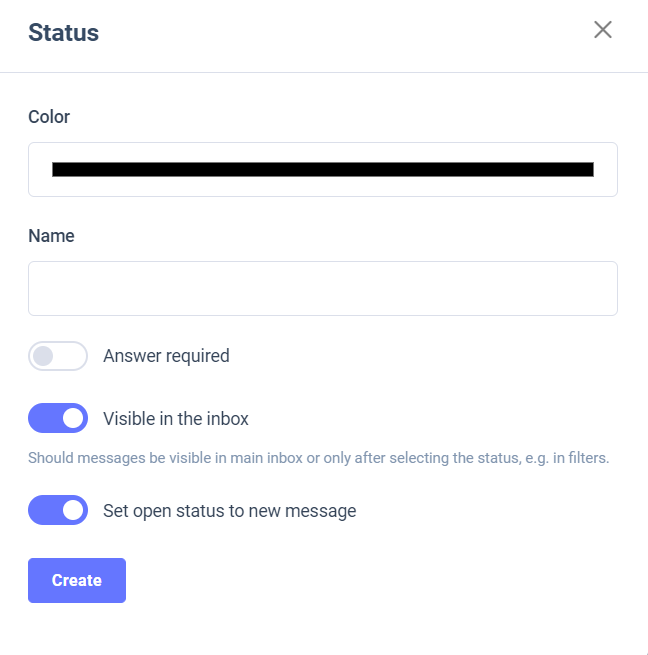
Task: Click the "Answer required" label text
Action: pos(166,356)
